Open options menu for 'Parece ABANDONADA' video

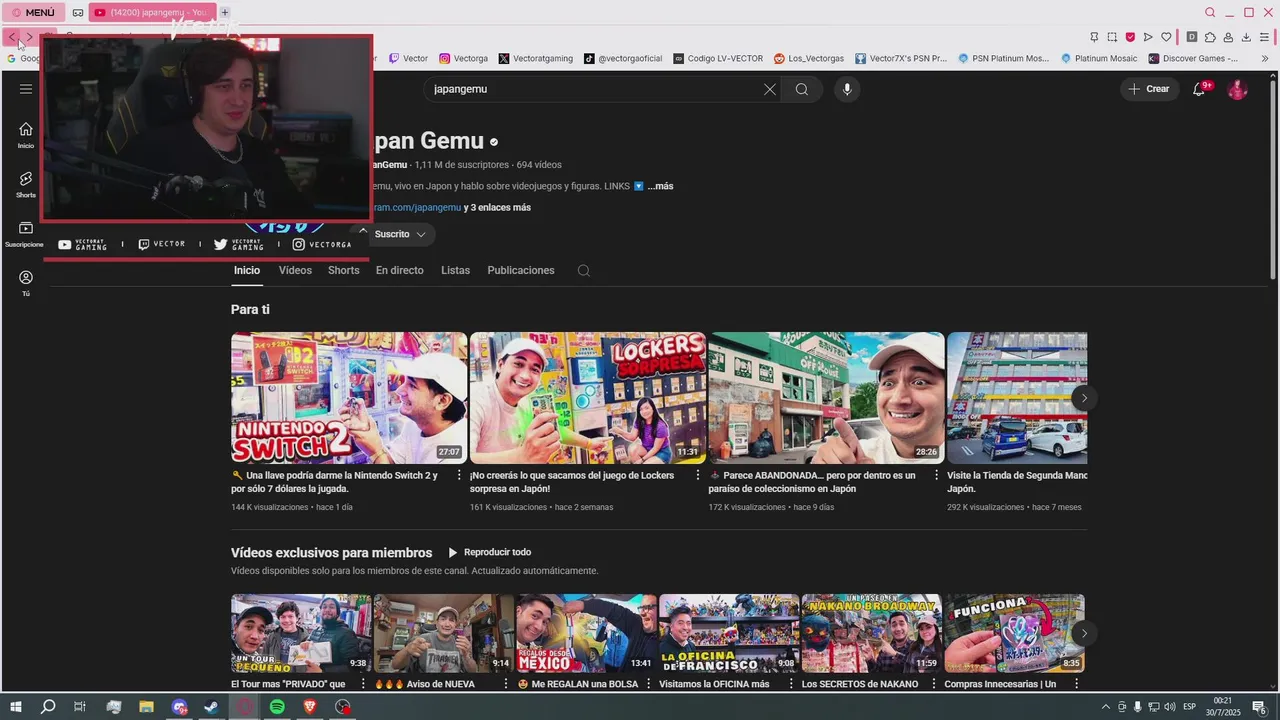(936, 476)
